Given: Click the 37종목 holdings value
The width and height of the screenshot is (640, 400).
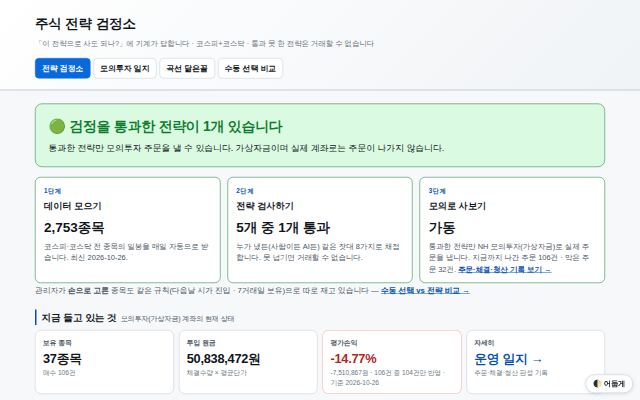Looking at the screenshot, I should (x=62, y=359).
